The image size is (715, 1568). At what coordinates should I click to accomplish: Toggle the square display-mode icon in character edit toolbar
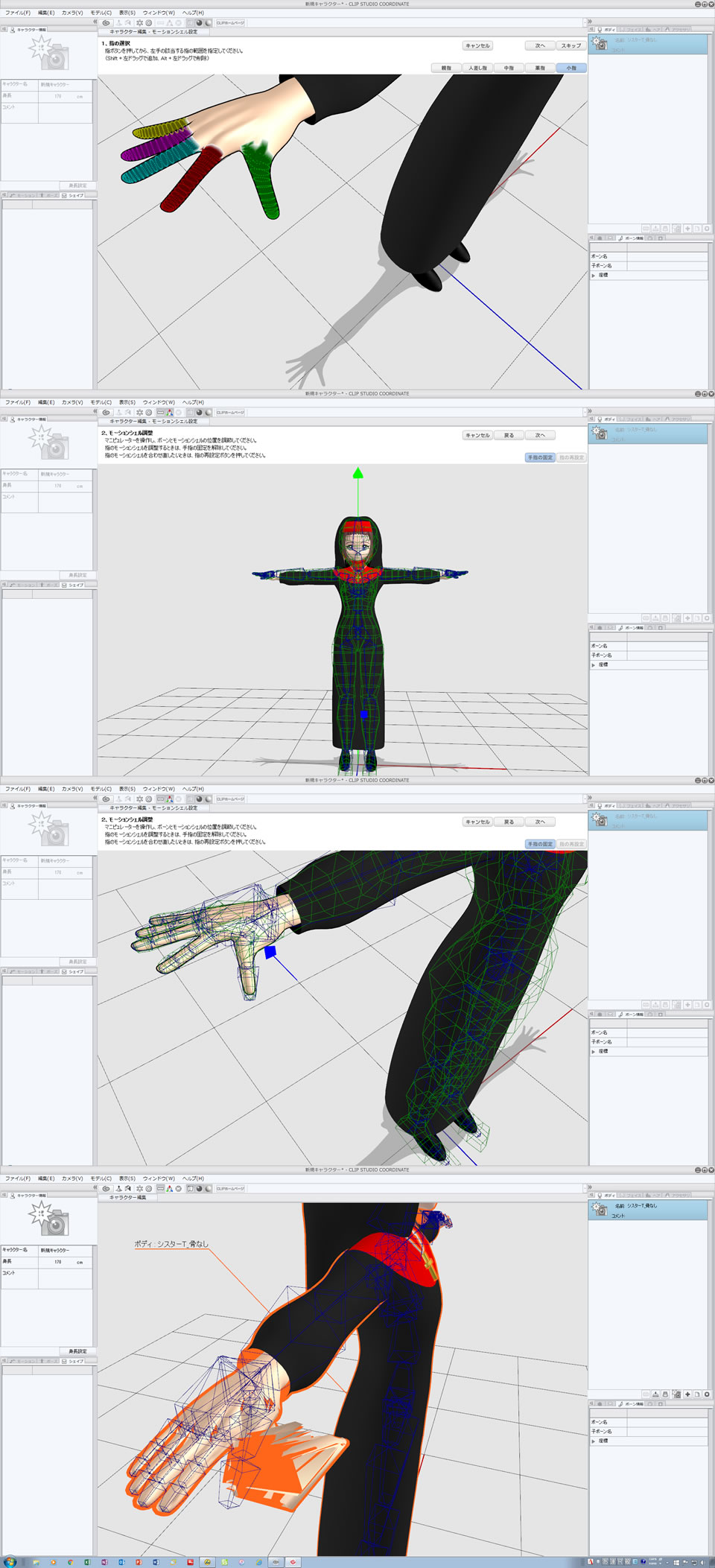coord(190,1188)
